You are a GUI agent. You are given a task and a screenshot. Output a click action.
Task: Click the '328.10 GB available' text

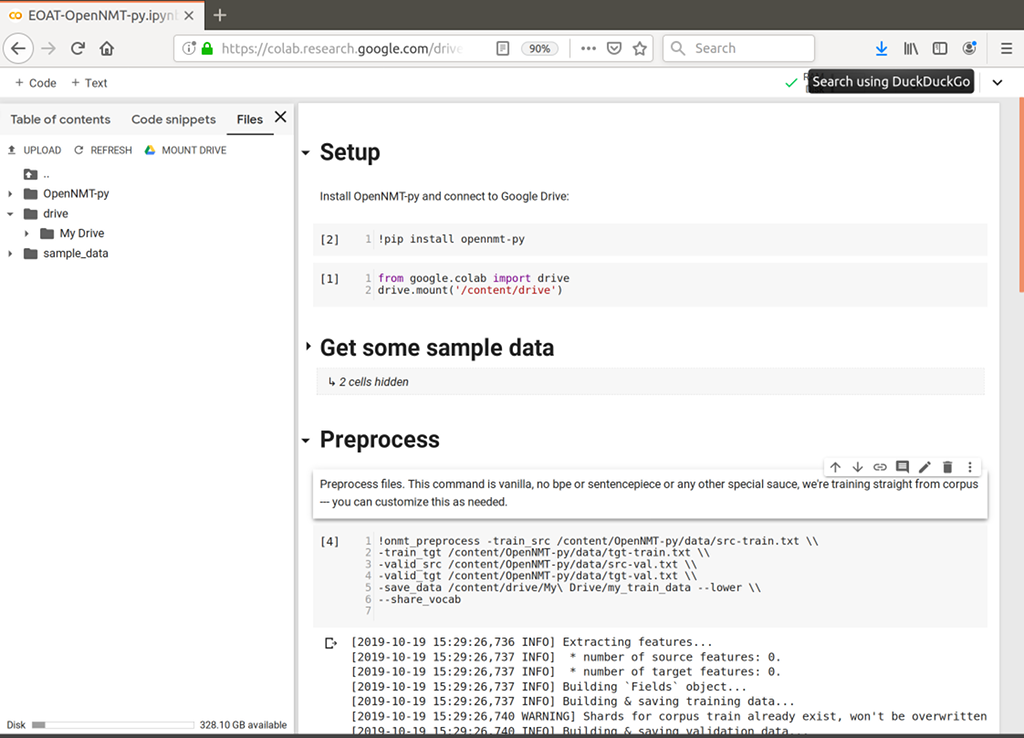[243, 725]
